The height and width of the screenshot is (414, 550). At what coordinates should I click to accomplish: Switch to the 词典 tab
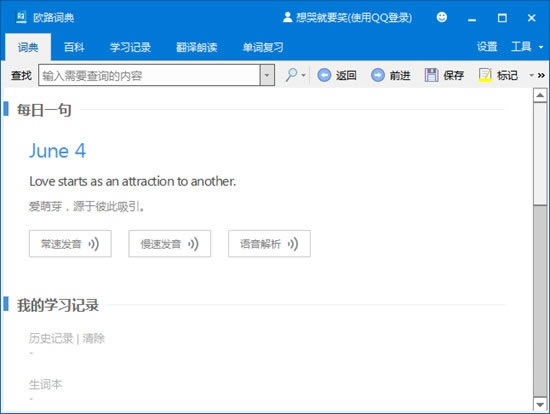click(x=28, y=47)
